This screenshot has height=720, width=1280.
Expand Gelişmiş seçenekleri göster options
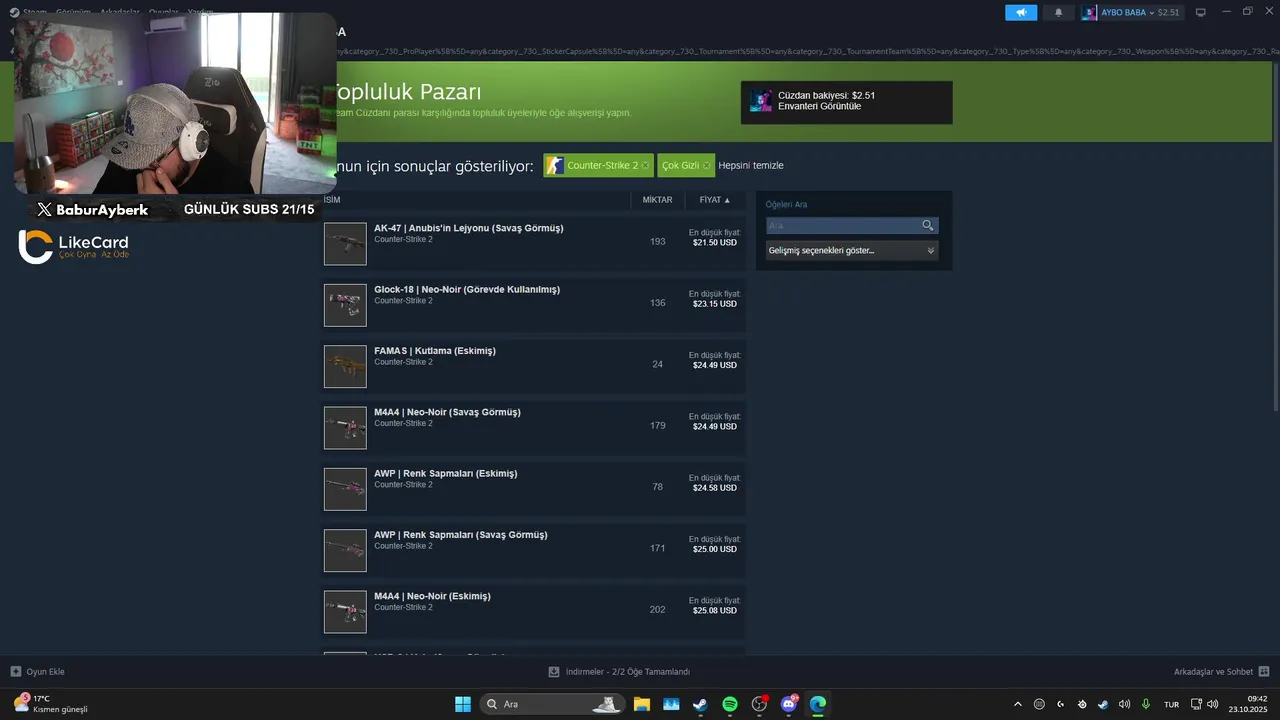852,250
